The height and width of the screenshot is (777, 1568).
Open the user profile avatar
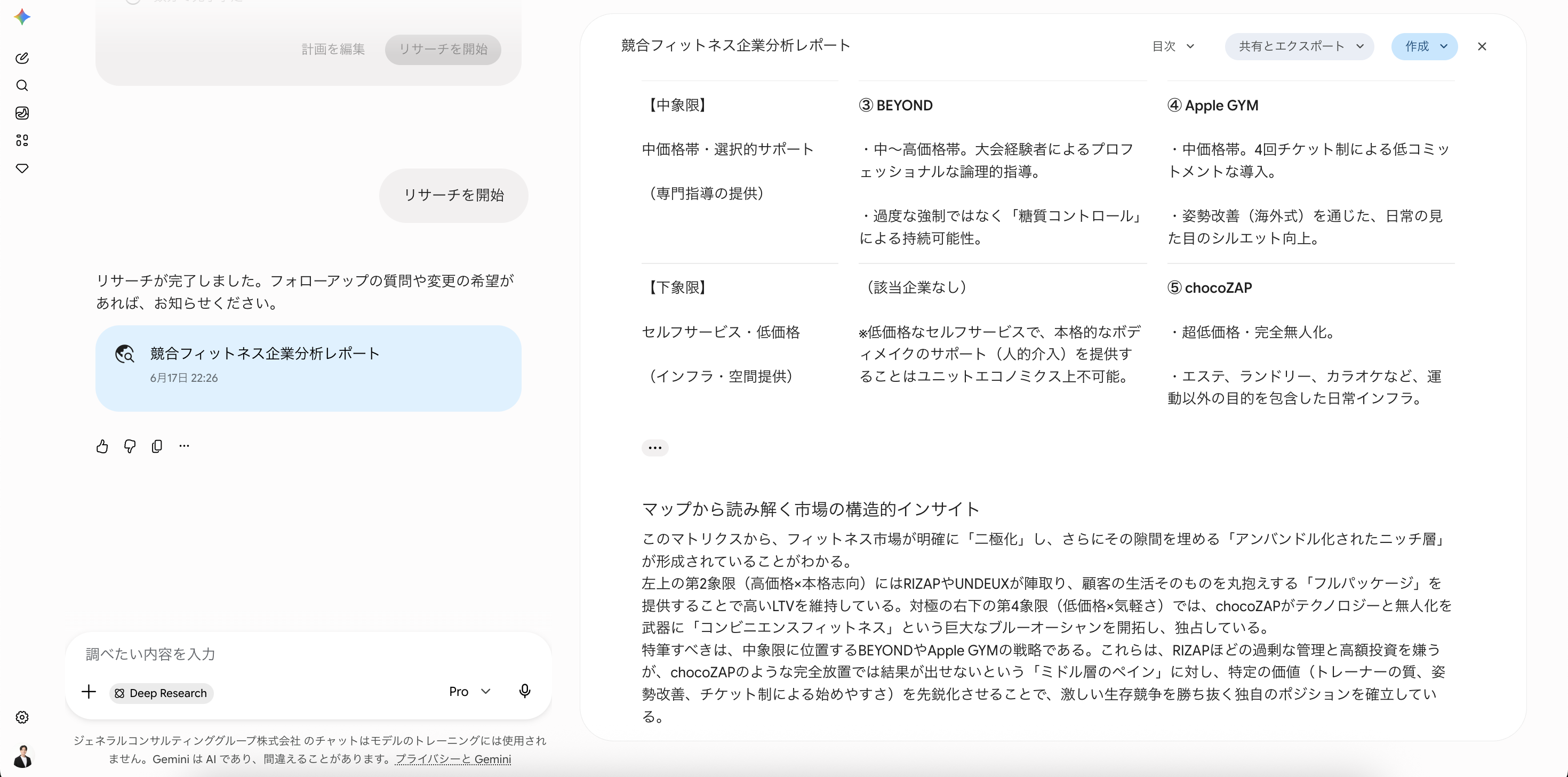click(22, 756)
